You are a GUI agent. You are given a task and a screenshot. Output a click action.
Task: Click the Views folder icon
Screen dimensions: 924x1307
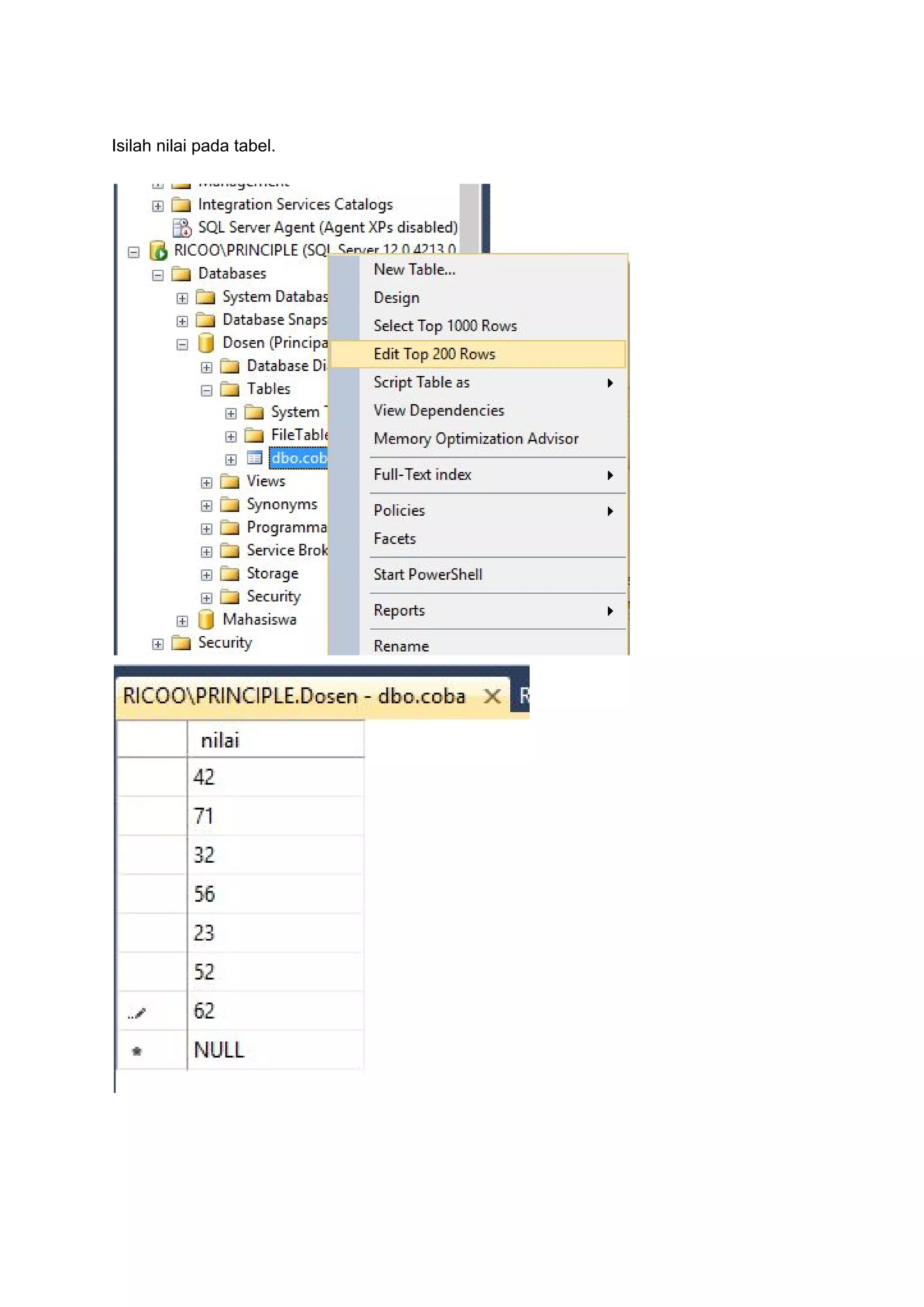point(230,481)
